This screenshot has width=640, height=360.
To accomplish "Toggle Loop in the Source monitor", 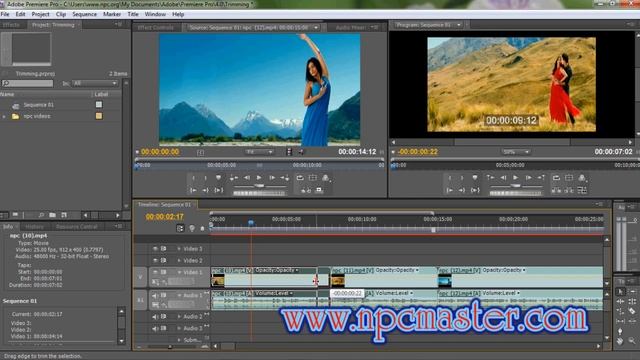I will (x=300, y=178).
